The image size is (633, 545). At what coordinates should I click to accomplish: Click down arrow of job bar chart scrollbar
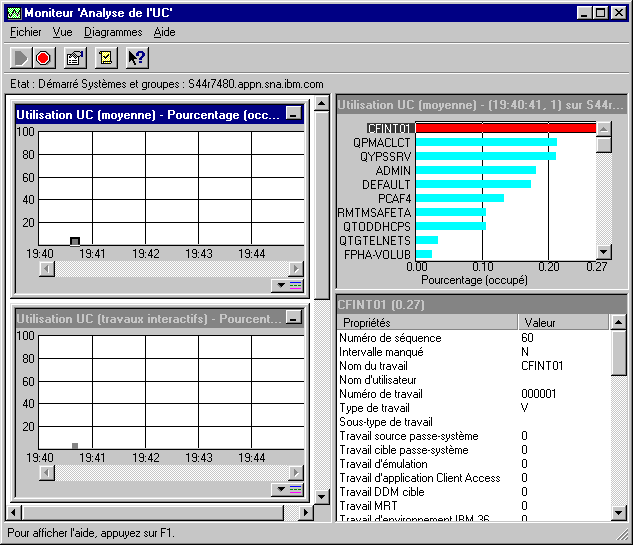pos(604,252)
